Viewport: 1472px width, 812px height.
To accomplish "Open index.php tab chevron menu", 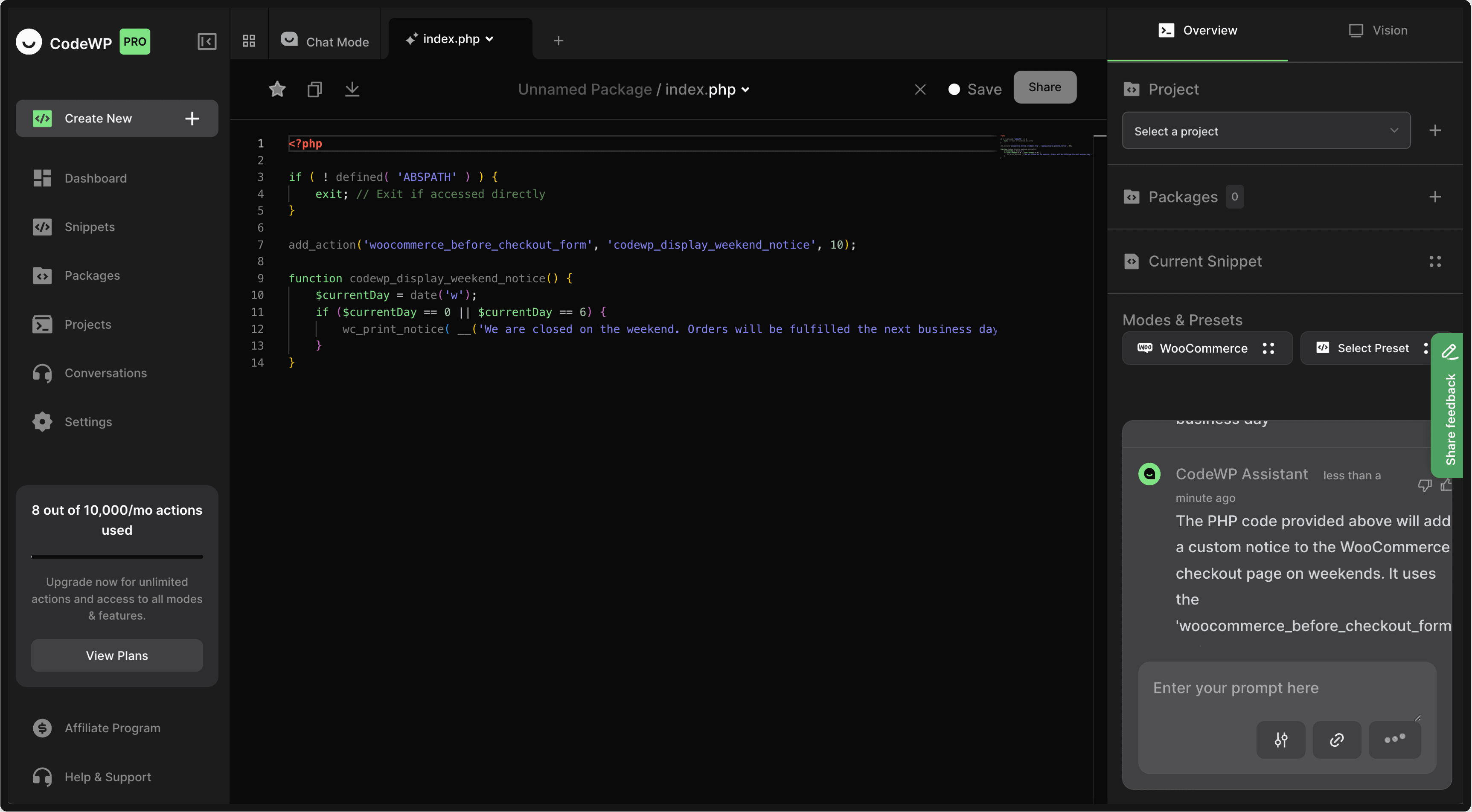I will coord(489,39).
